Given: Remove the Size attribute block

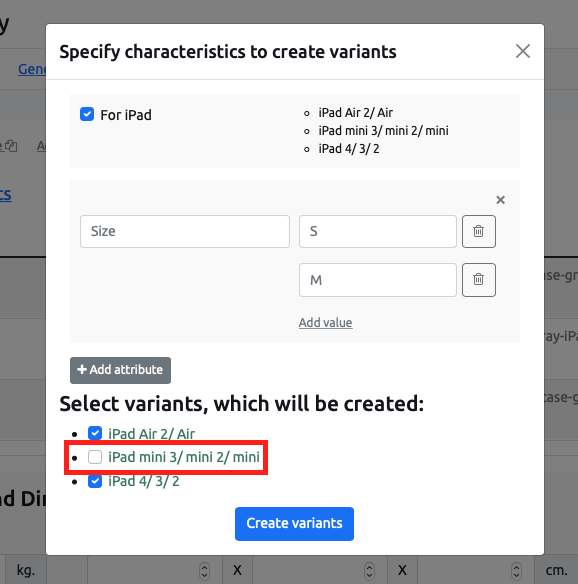Looking at the screenshot, I should [501, 200].
